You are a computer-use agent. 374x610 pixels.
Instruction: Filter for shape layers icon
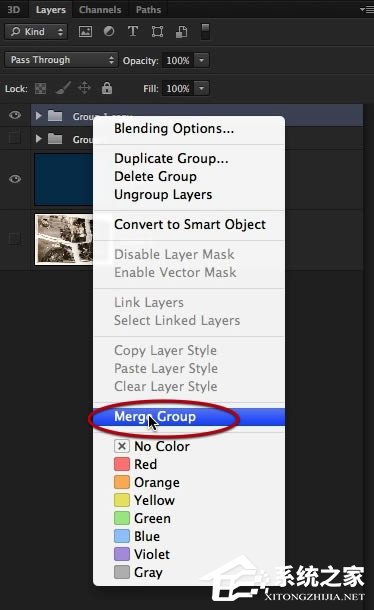(x=157, y=32)
